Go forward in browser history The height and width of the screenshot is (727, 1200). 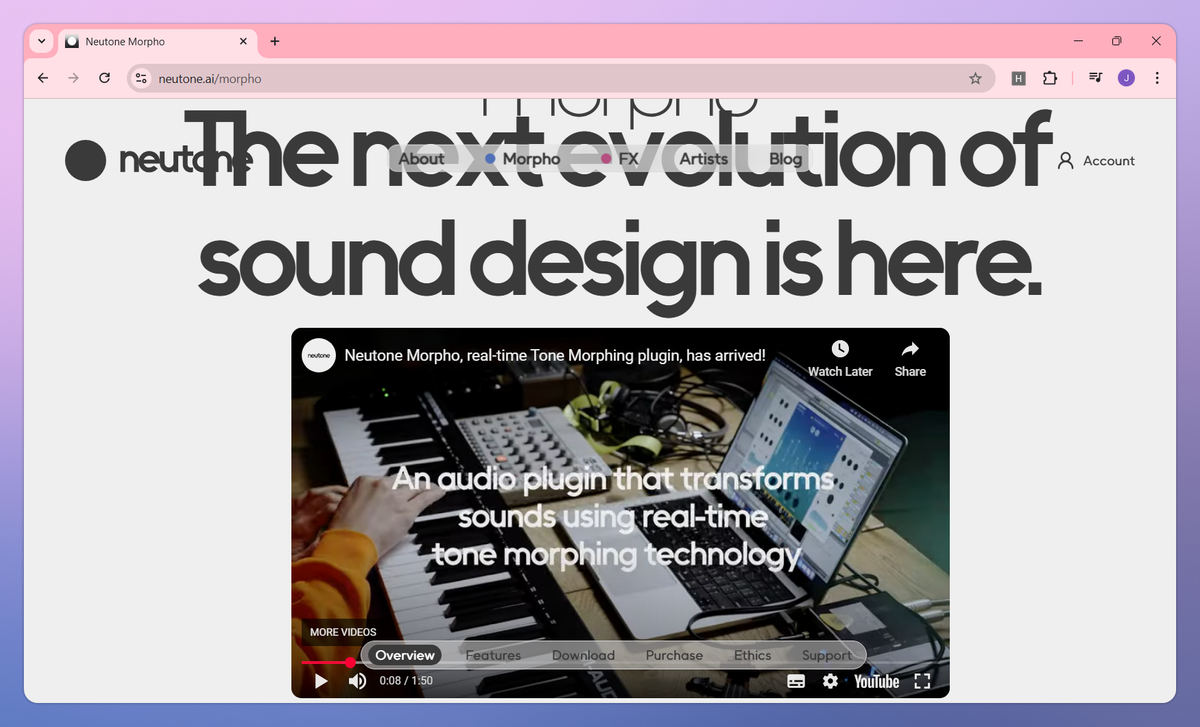[73, 78]
